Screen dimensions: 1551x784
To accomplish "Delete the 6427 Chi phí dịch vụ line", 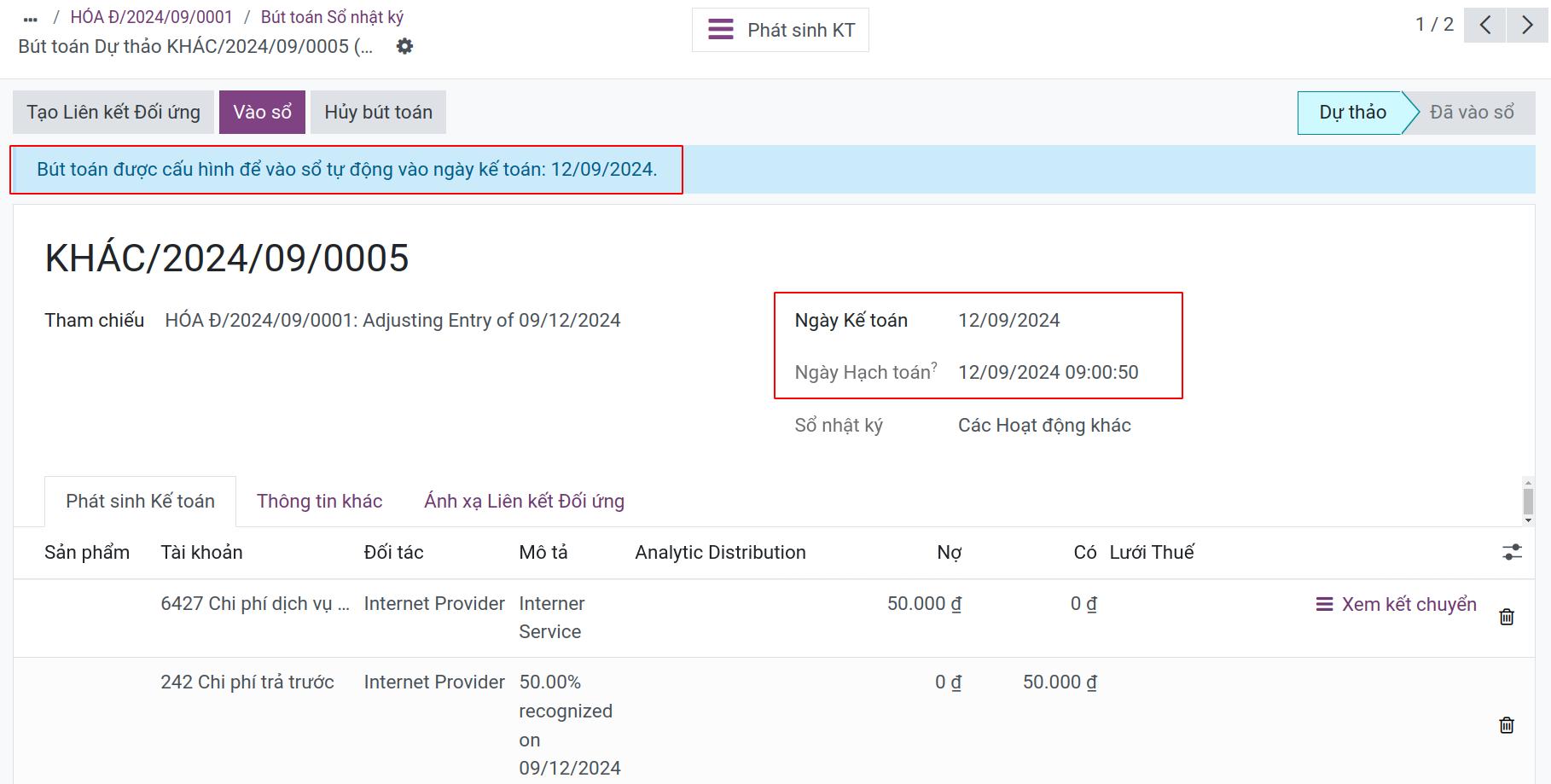I will coord(1507,617).
